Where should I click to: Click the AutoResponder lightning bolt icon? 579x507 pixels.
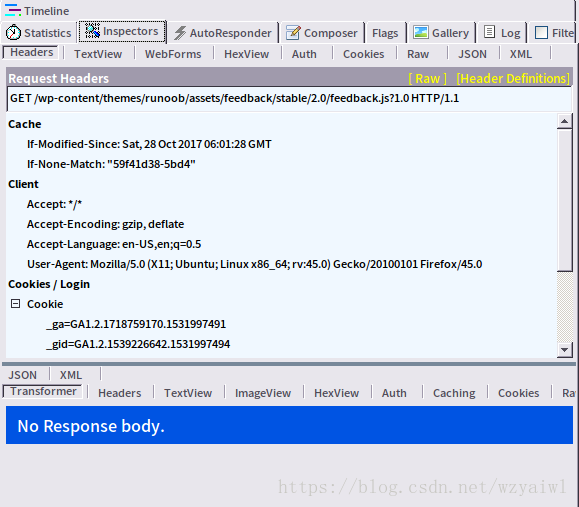[x=180, y=32]
